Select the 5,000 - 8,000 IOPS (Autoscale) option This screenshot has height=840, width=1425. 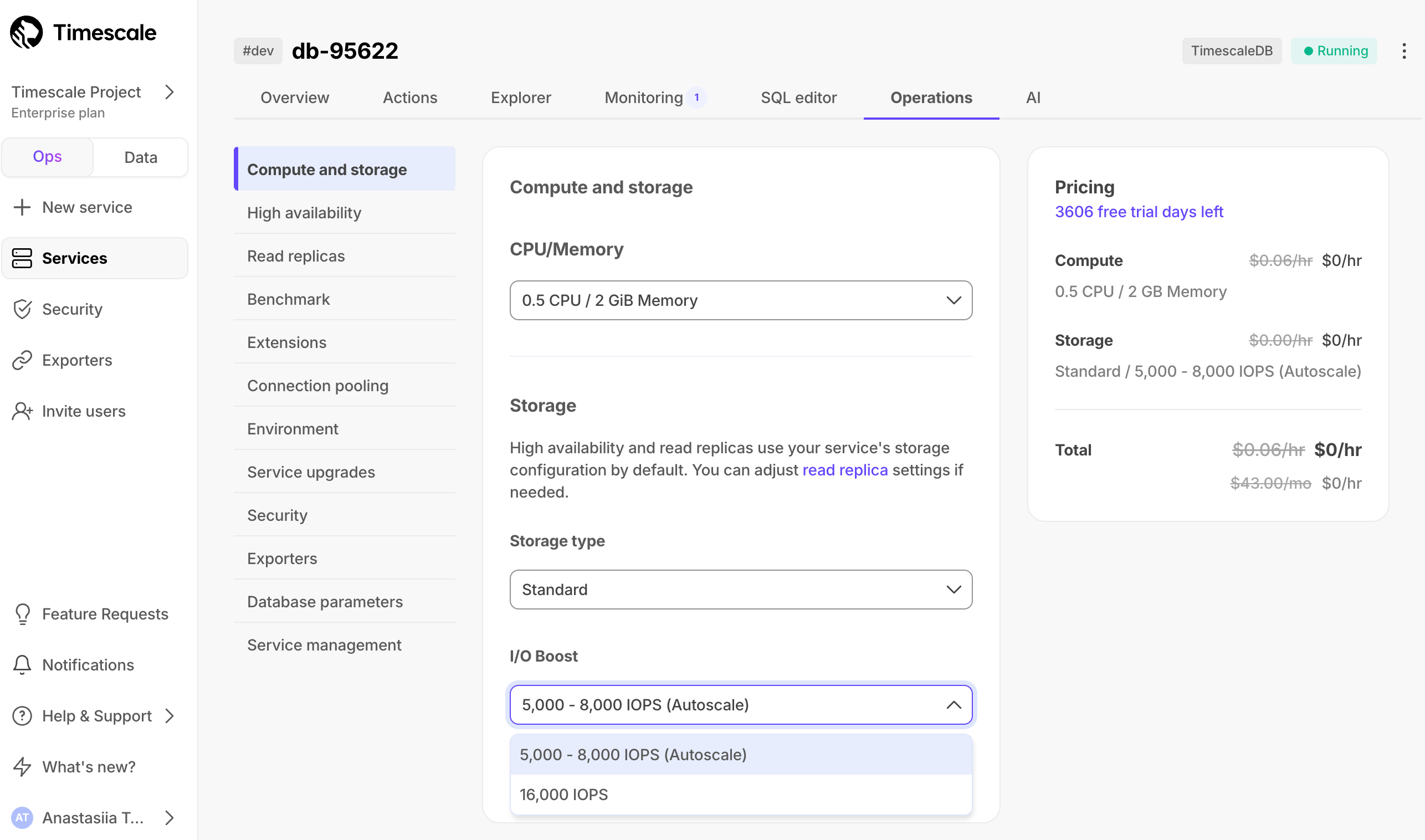pos(741,755)
